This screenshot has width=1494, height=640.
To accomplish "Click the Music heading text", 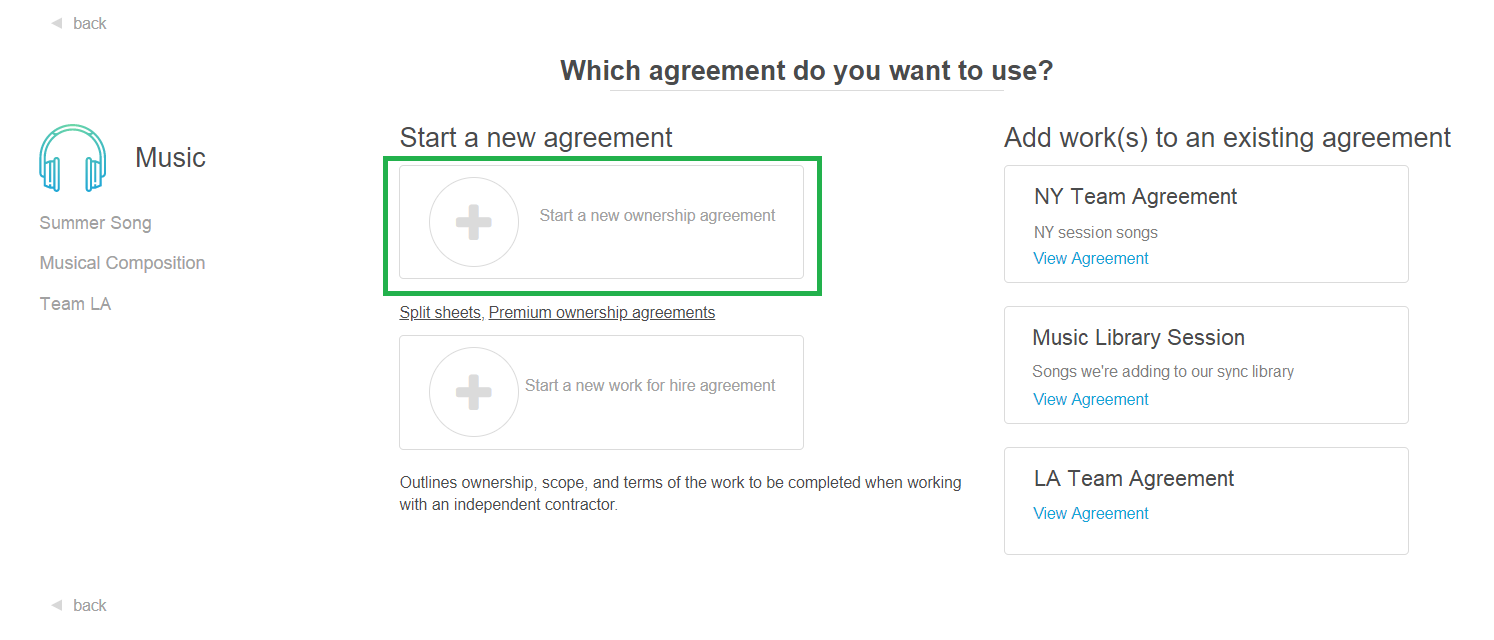I will (x=170, y=158).
